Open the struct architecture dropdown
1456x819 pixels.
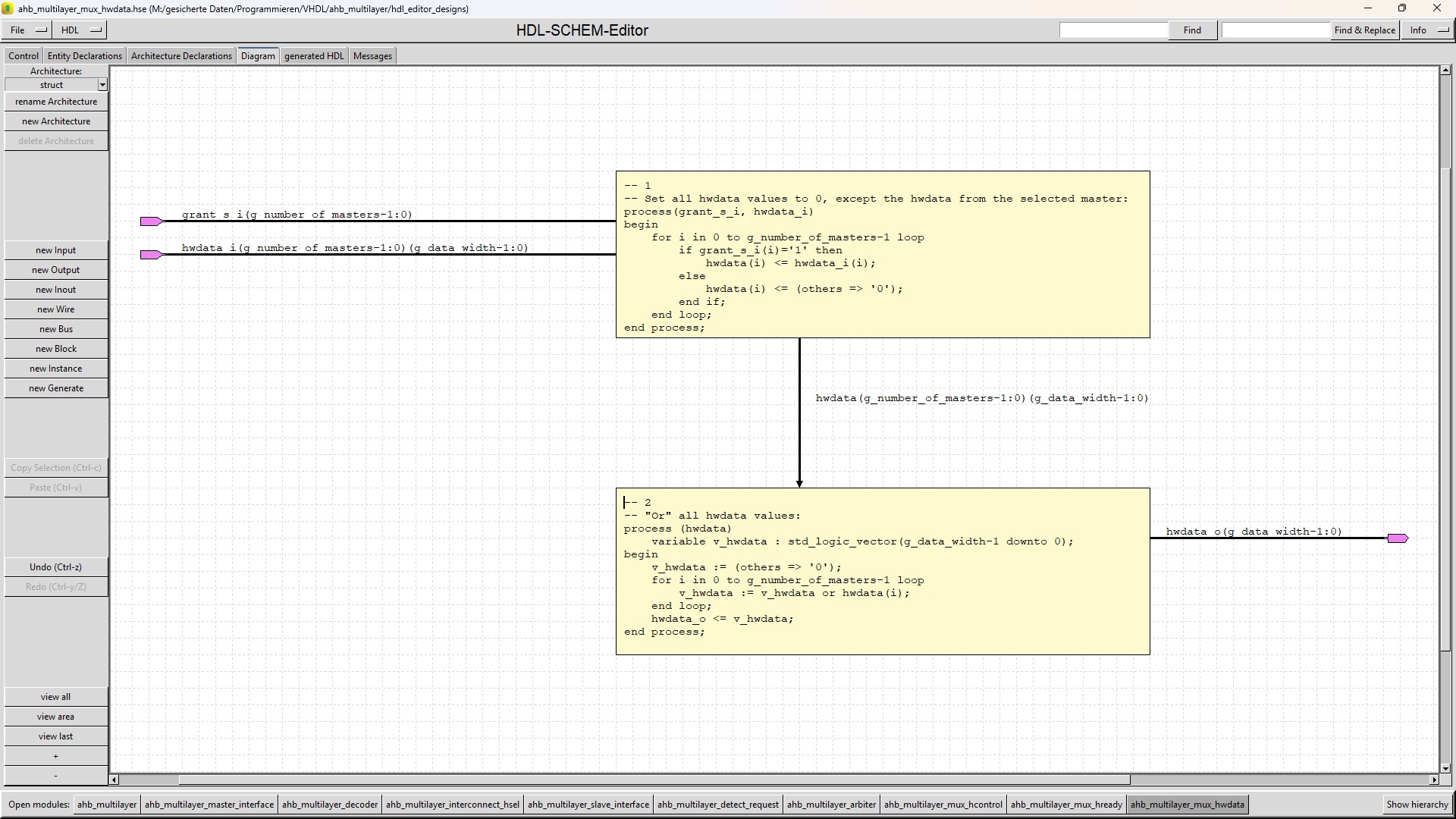pos(102,85)
